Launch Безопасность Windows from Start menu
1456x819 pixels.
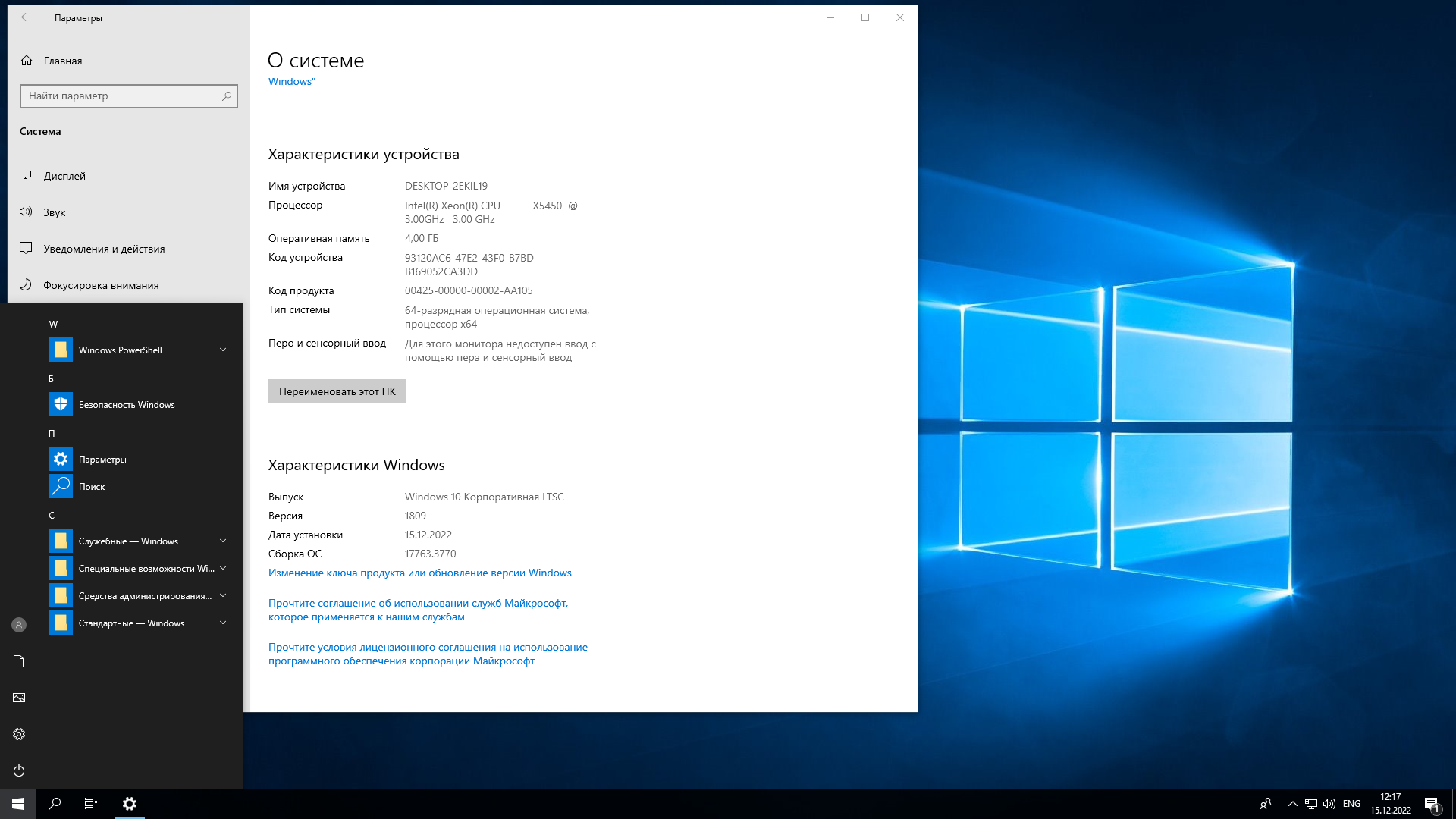(x=126, y=404)
